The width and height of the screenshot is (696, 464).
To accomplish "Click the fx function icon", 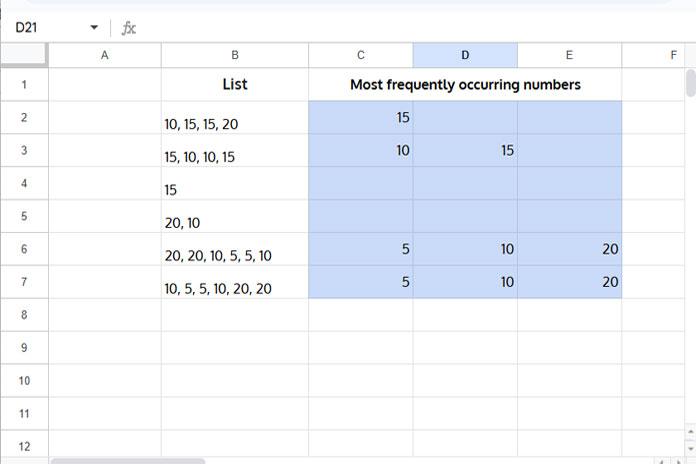I will 128,28.
